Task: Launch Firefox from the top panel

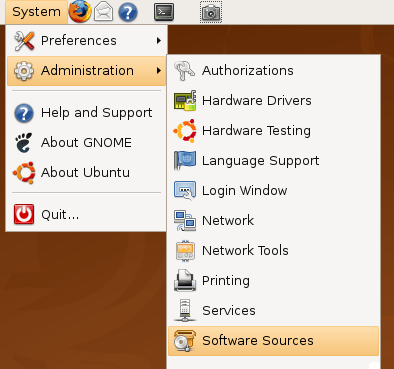Action: (x=80, y=12)
